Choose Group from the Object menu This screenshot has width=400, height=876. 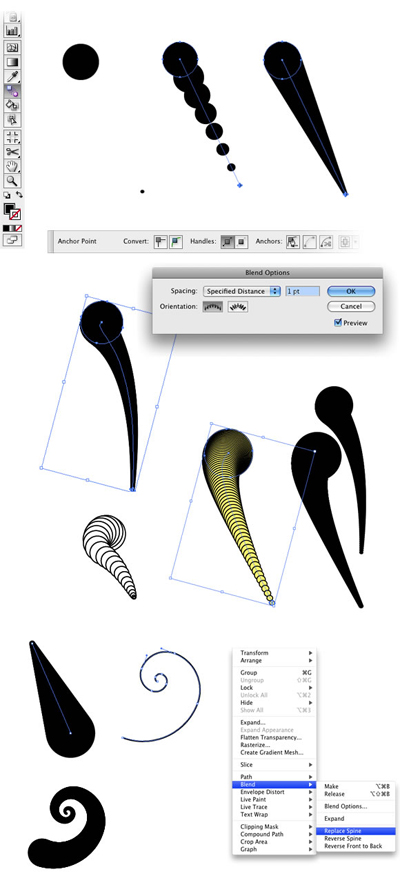(x=274, y=673)
